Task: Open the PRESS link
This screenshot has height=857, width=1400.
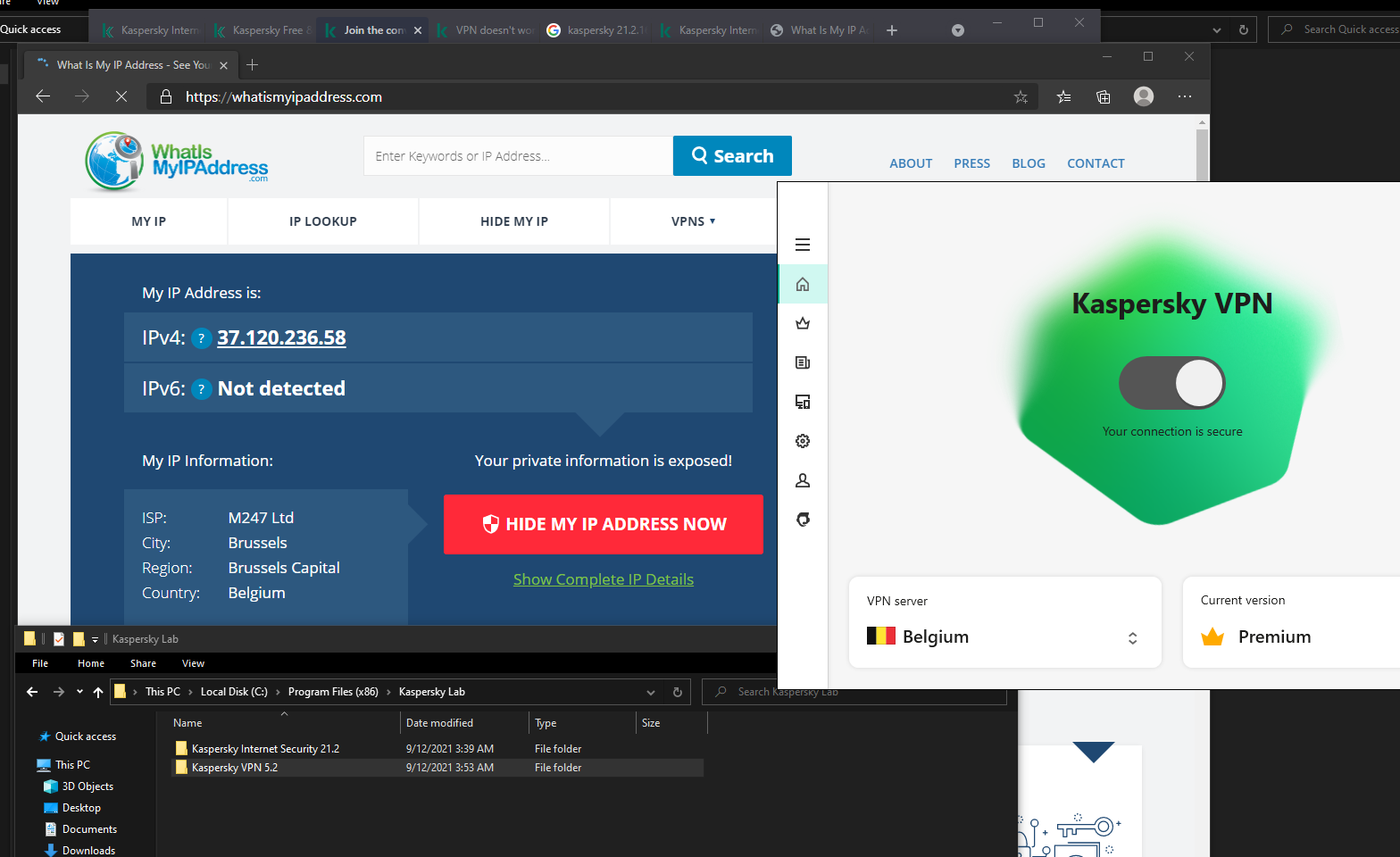Action: (971, 163)
